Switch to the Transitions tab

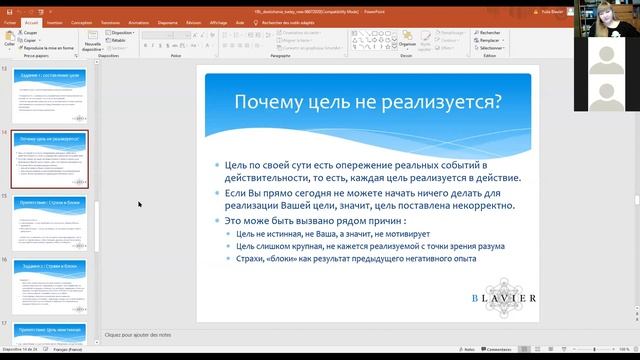pyautogui.click(x=110, y=23)
